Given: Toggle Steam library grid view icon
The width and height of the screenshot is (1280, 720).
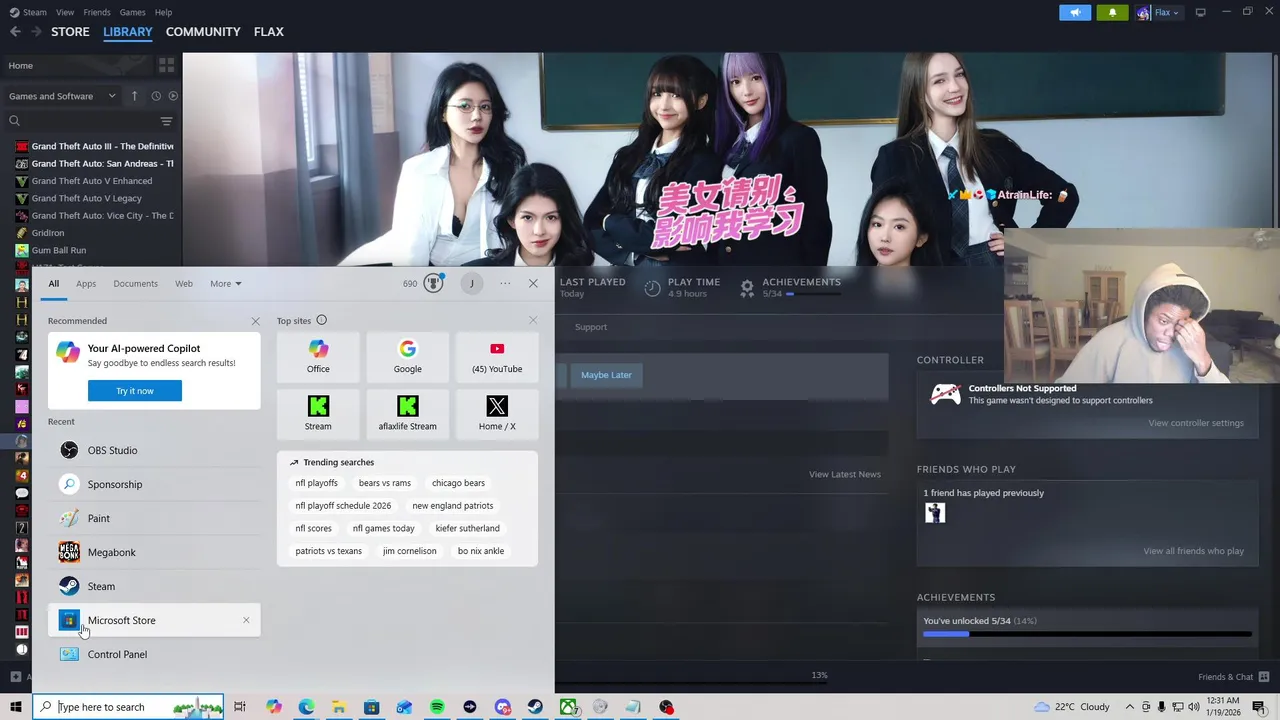Looking at the screenshot, I should [166, 65].
